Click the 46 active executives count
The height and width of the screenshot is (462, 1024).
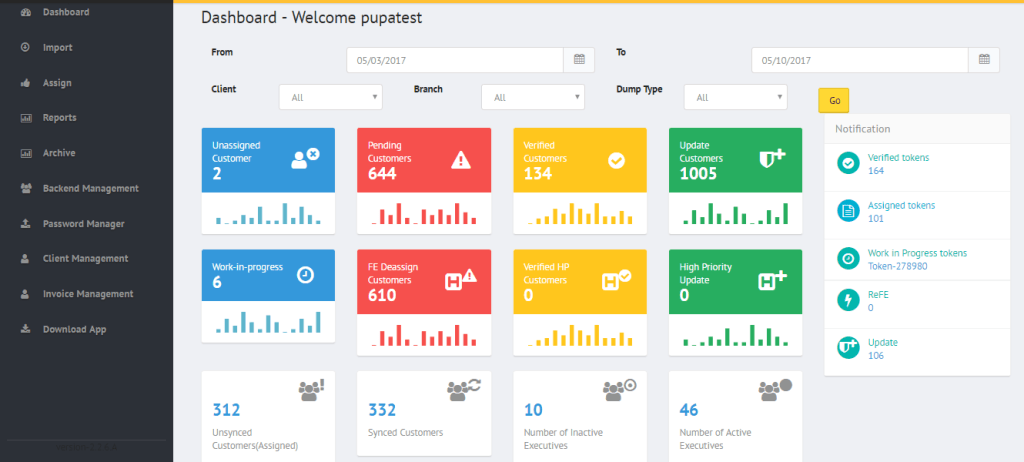pos(689,410)
